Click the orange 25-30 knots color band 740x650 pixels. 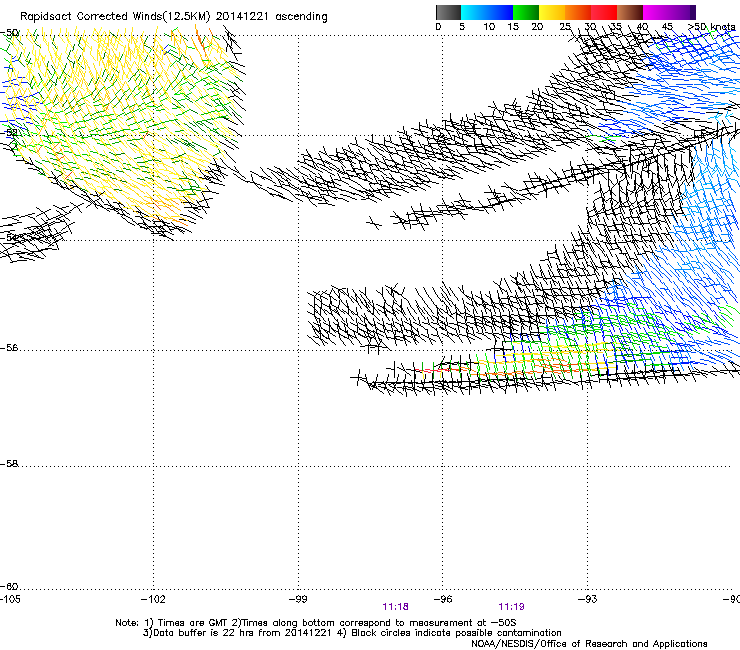click(x=578, y=12)
